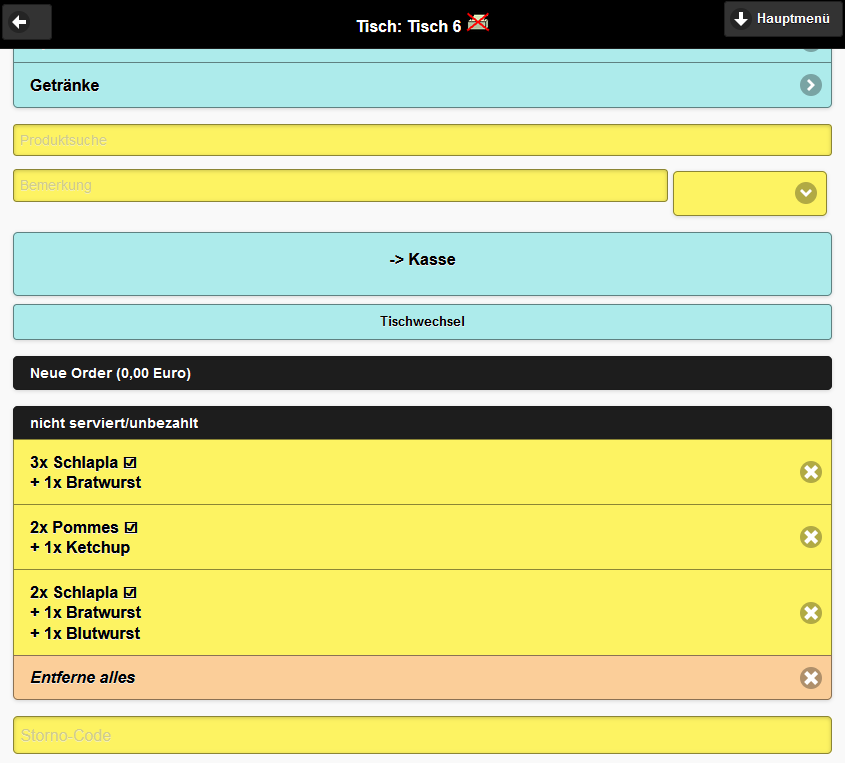Screen dimensions: 845x763
Task: Click the X icon on Entferne alles
Action: 810,677
